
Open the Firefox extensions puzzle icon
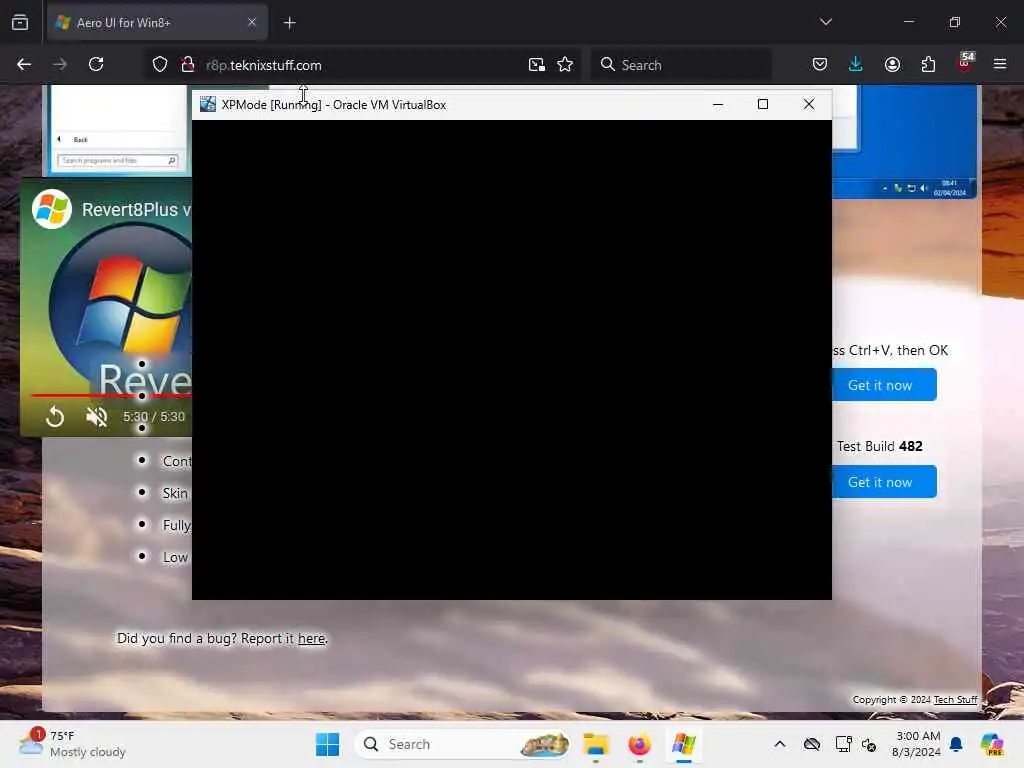[x=928, y=65]
